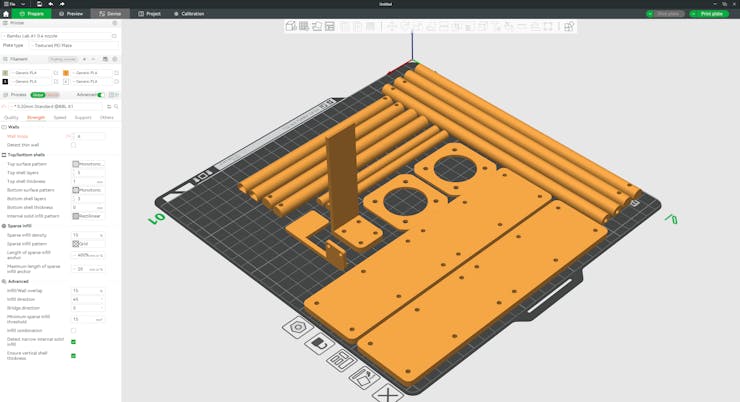Open the Plate type dropdown

click(75, 45)
